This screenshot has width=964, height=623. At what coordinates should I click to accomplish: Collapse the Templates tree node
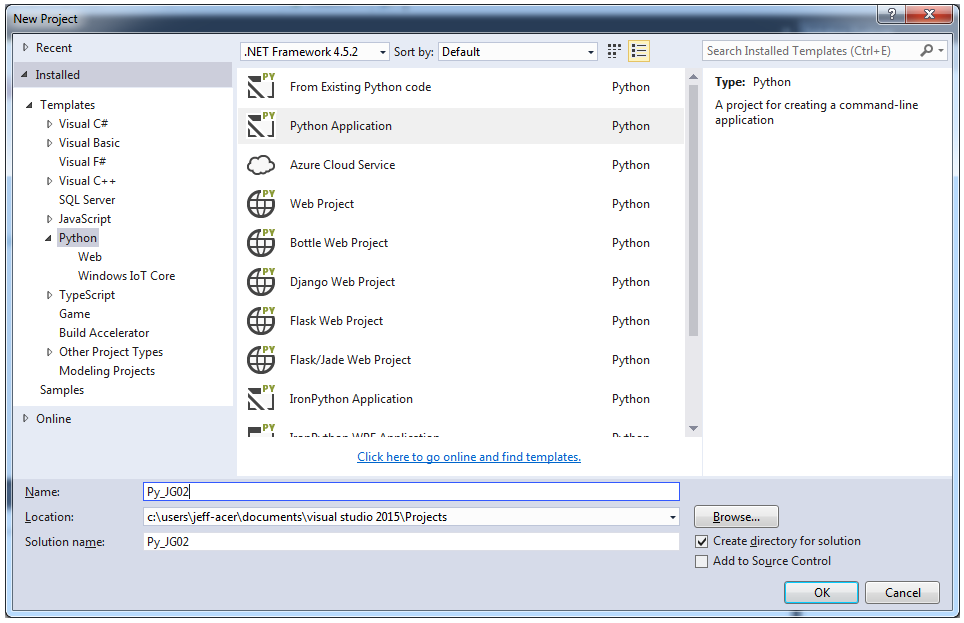click(29, 105)
